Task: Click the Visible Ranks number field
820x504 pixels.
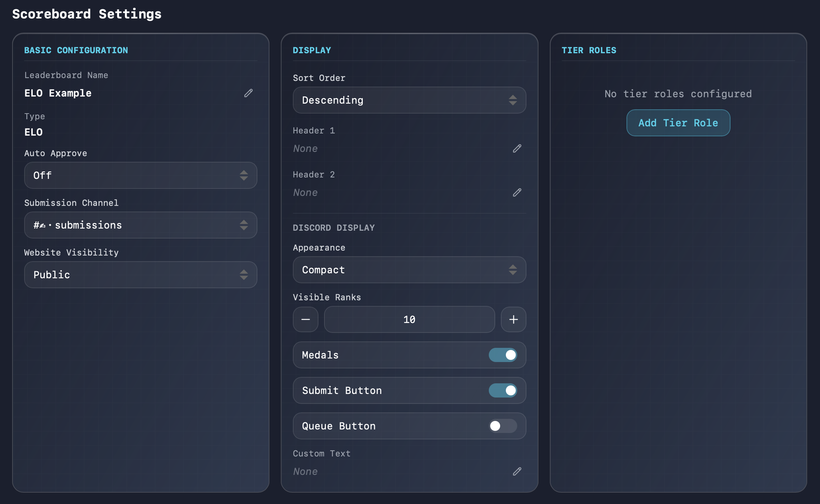Action: 409,319
